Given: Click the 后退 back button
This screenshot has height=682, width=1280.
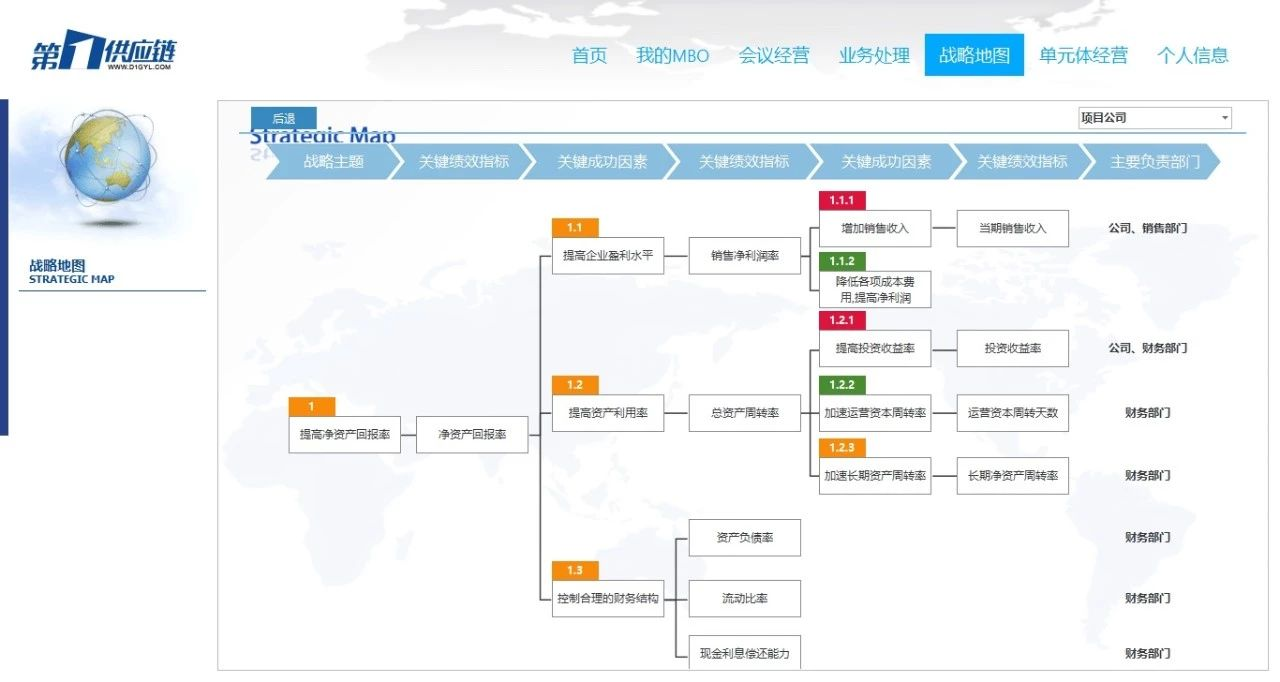Looking at the screenshot, I should 283,118.
